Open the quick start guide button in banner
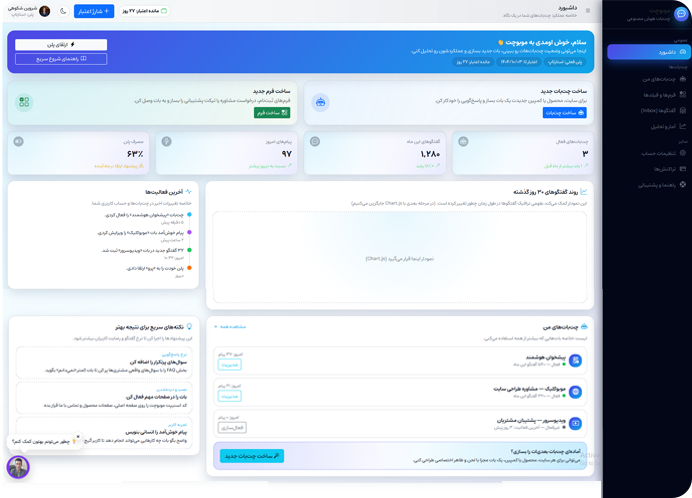 click(x=61, y=59)
